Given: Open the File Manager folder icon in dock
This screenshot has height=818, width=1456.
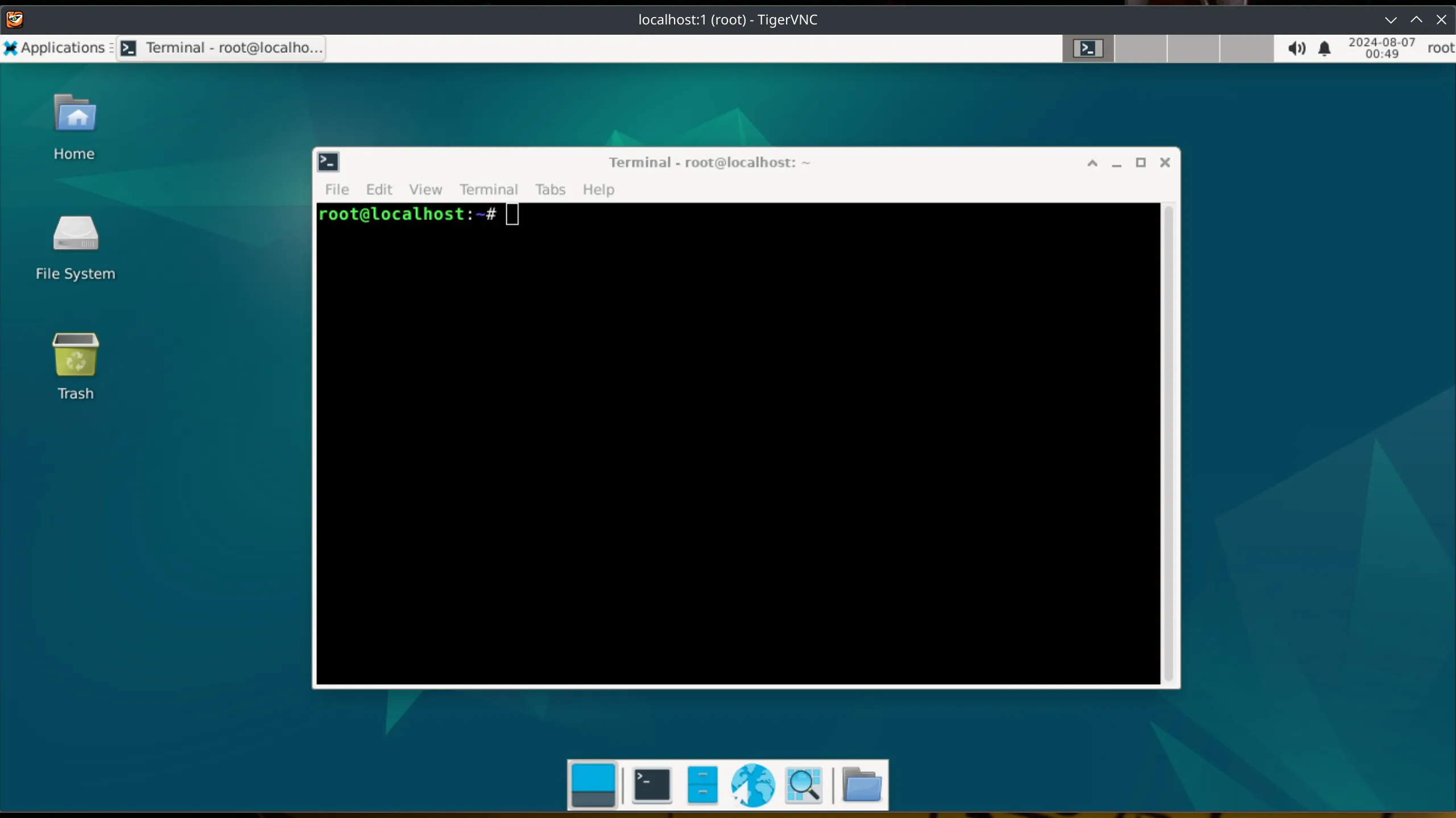Looking at the screenshot, I should pos(862,785).
